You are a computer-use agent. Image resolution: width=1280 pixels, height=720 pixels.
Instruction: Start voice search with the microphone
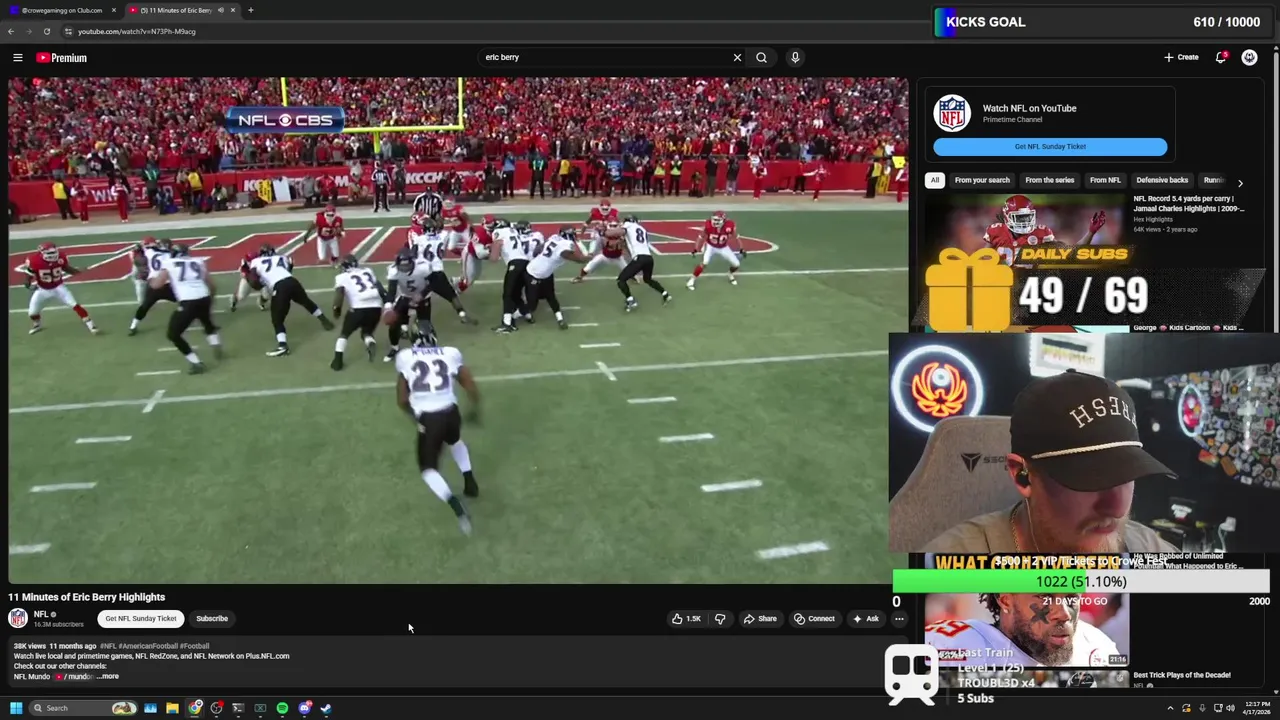[795, 57]
